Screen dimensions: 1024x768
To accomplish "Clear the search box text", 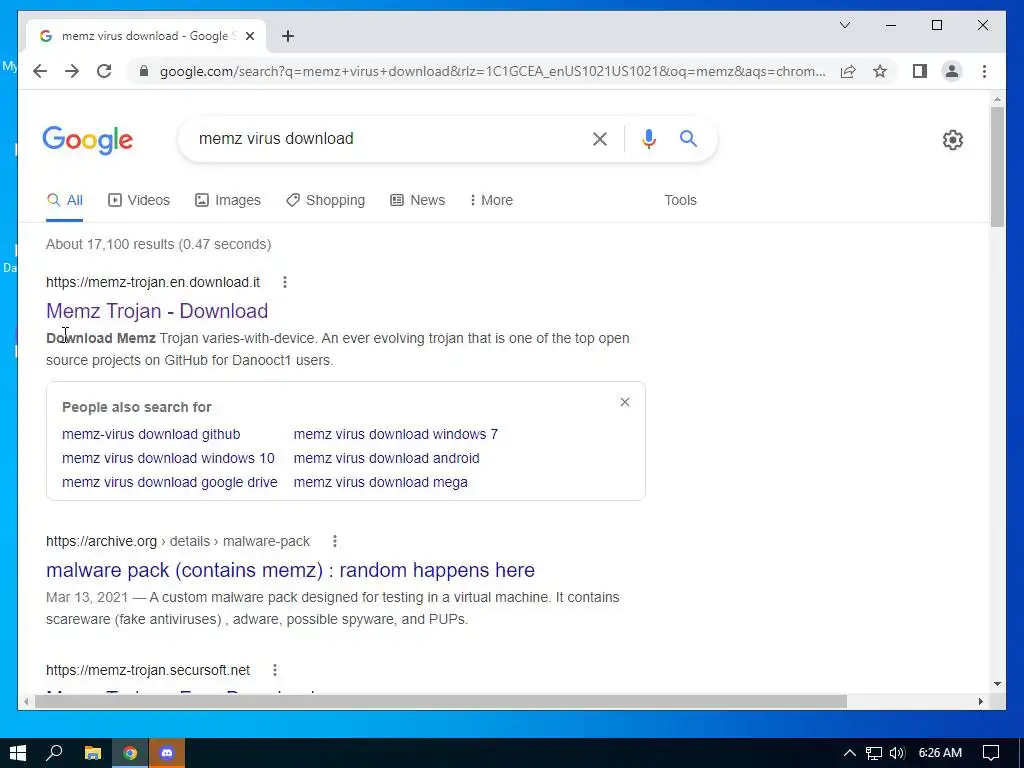I will pyautogui.click(x=600, y=138).
